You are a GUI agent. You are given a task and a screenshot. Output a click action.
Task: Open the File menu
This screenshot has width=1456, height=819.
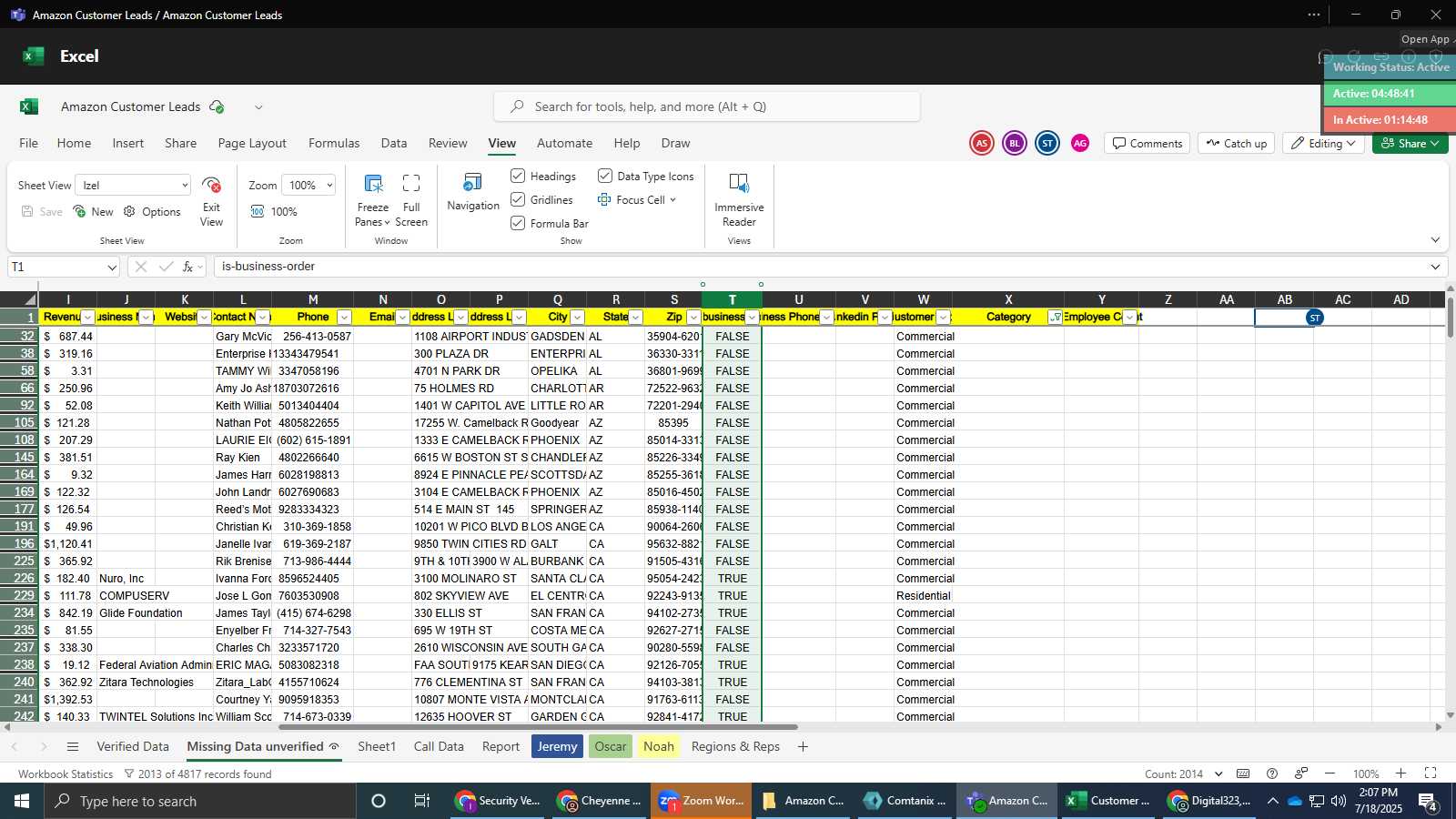click(x=29, y=143)
